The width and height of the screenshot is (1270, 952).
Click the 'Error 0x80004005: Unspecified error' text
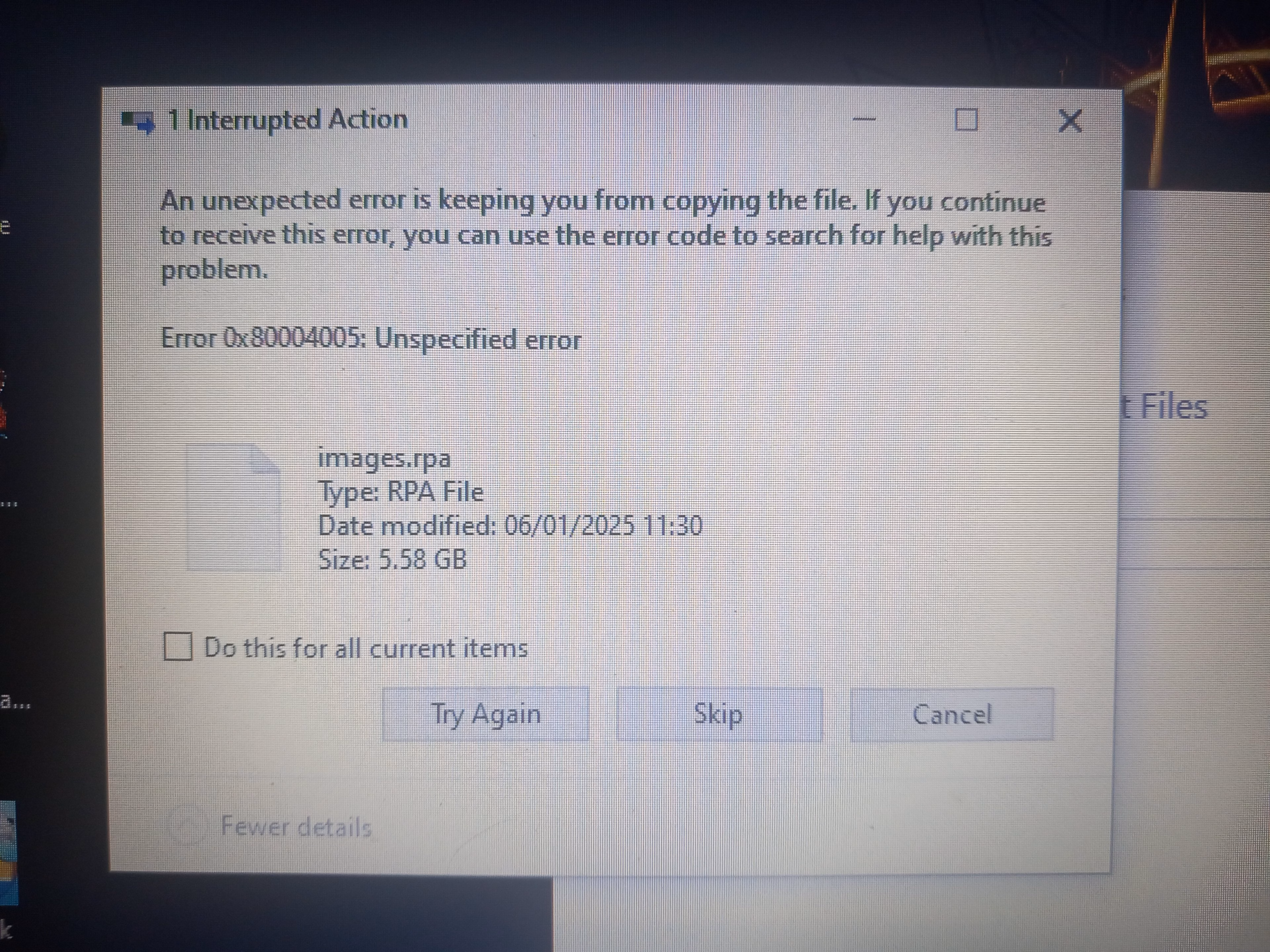tap(371, 338)
